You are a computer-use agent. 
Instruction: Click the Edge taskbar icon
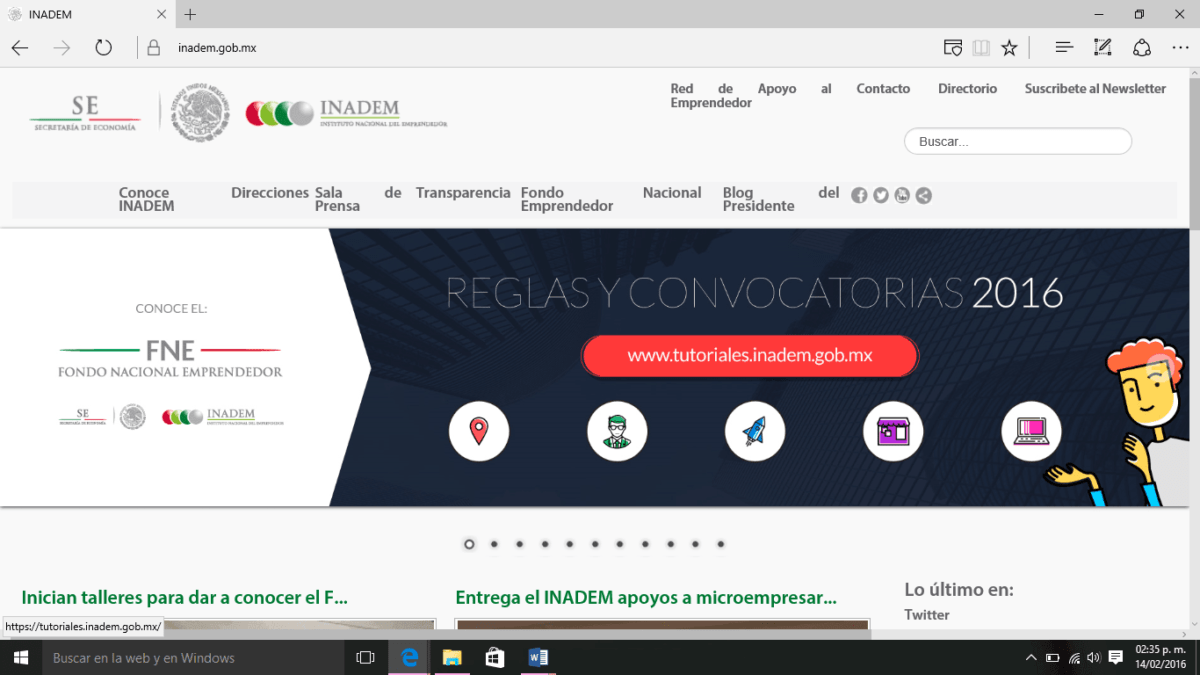409,657
